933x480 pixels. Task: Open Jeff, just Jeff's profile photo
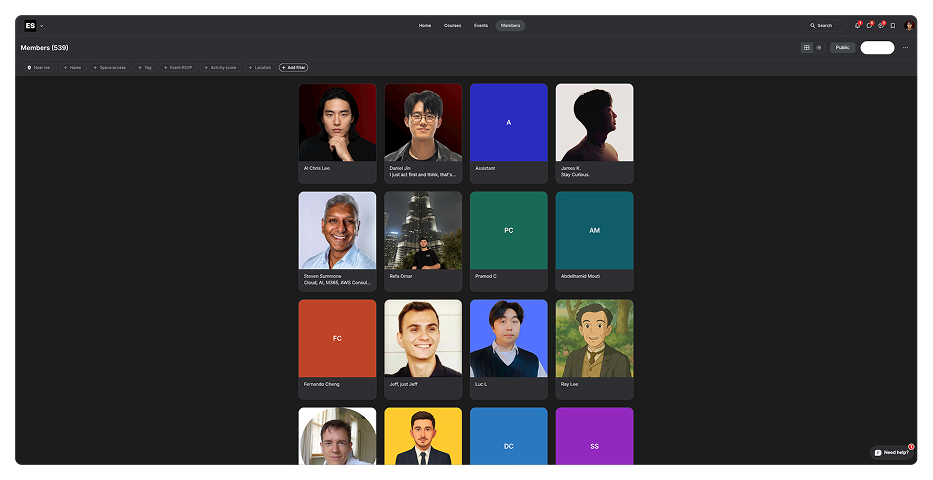pos(423,338)
